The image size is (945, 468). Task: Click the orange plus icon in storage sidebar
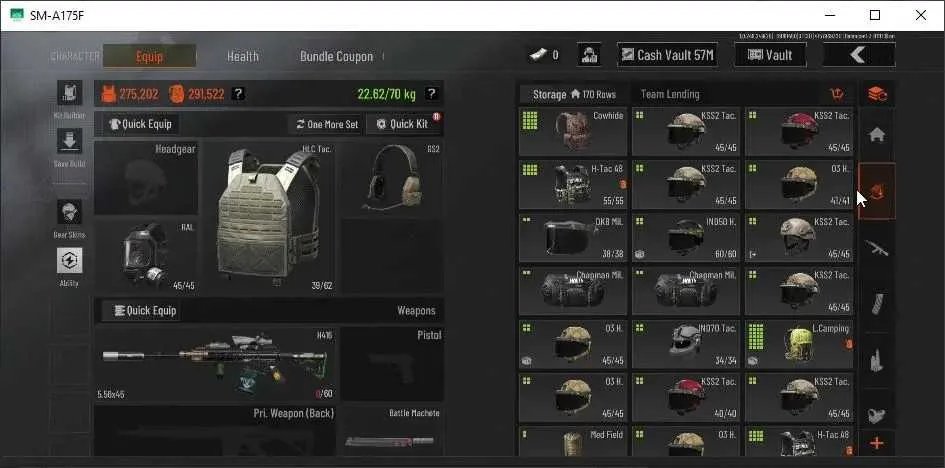pos(877,444)
